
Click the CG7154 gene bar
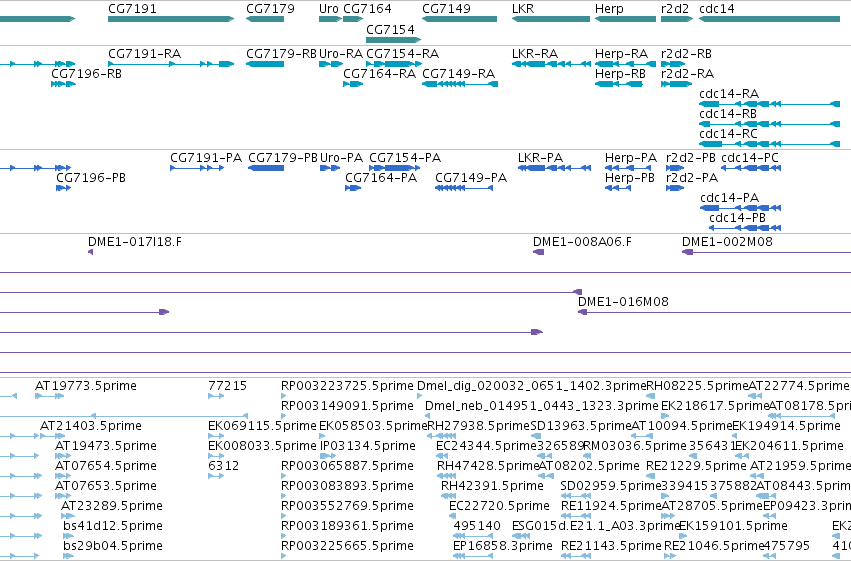coord(393,40)
